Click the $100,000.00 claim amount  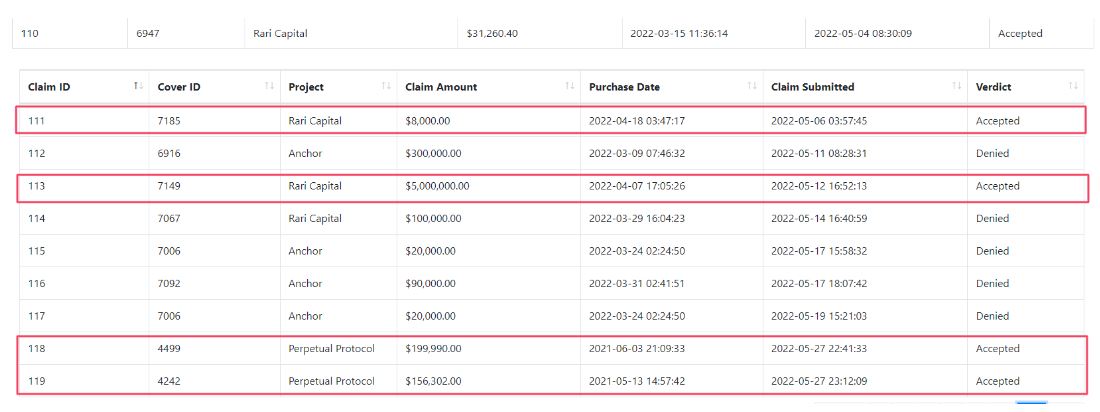tap(434, 218)
